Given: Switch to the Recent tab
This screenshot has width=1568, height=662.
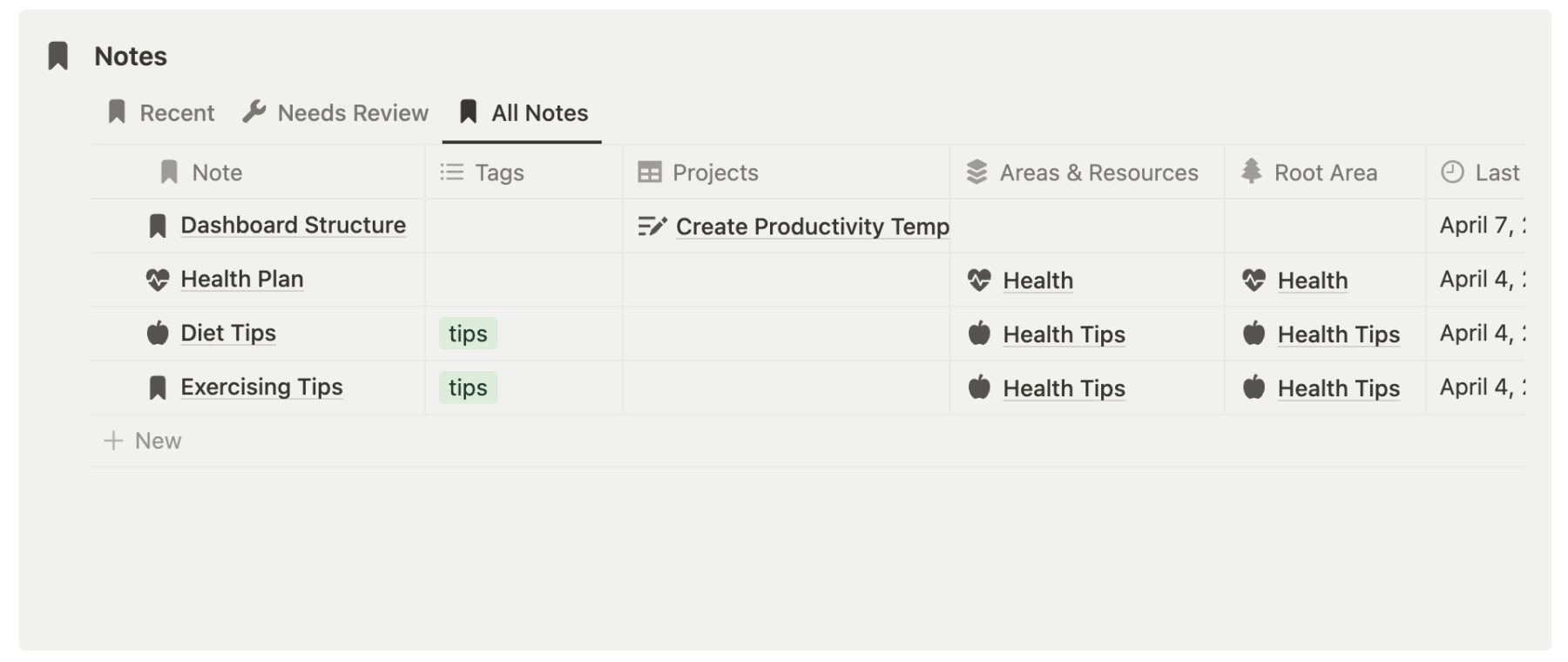Looking at the screenshot, I should (161, 113).
